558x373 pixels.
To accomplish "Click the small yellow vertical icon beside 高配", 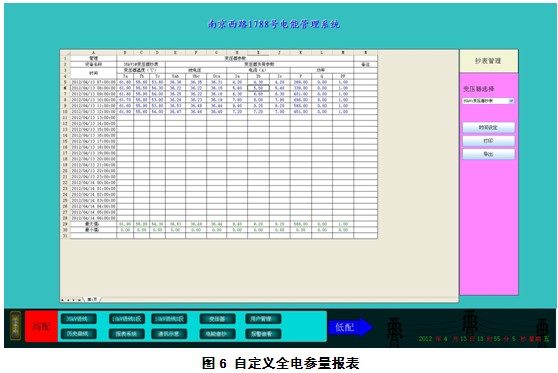I will (x=15, y=325).
